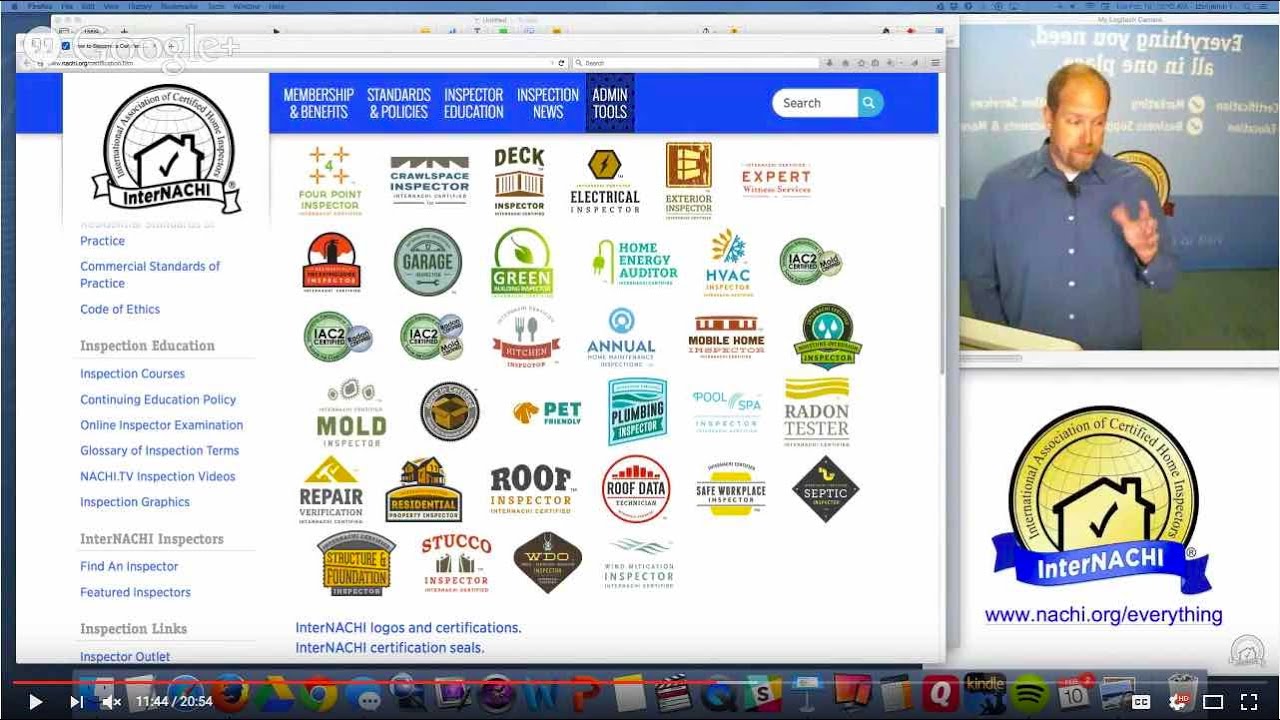The height and width of the screenshot is (720, 1280).
Task: Select the Crawlspace Inspector badge
Action: [429, 180]
